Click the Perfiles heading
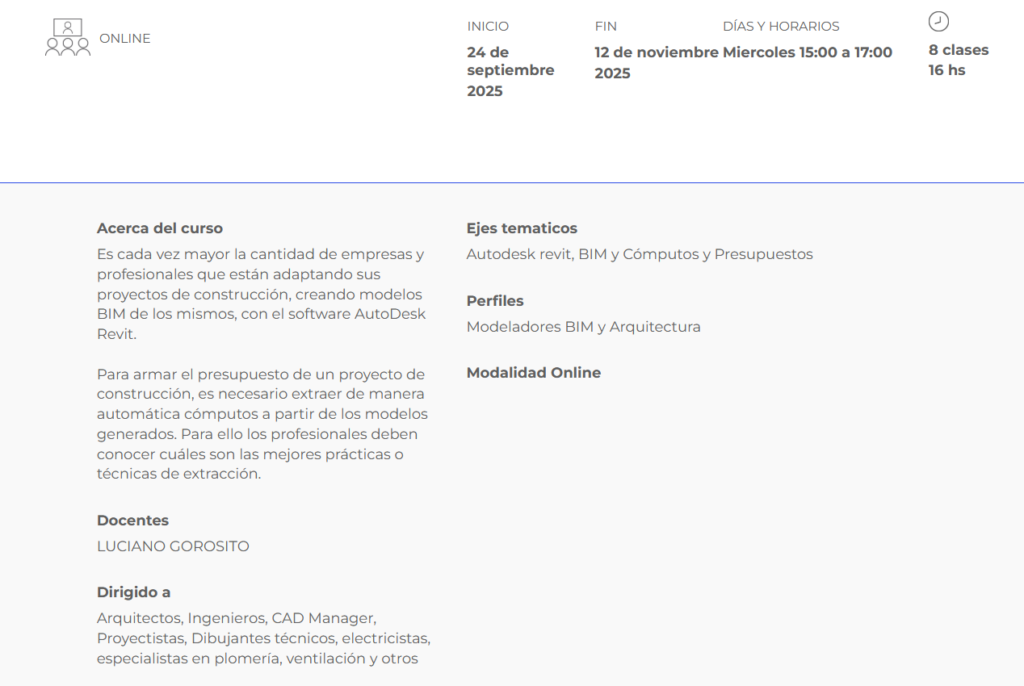1024x686 pixels. (495, 301)
